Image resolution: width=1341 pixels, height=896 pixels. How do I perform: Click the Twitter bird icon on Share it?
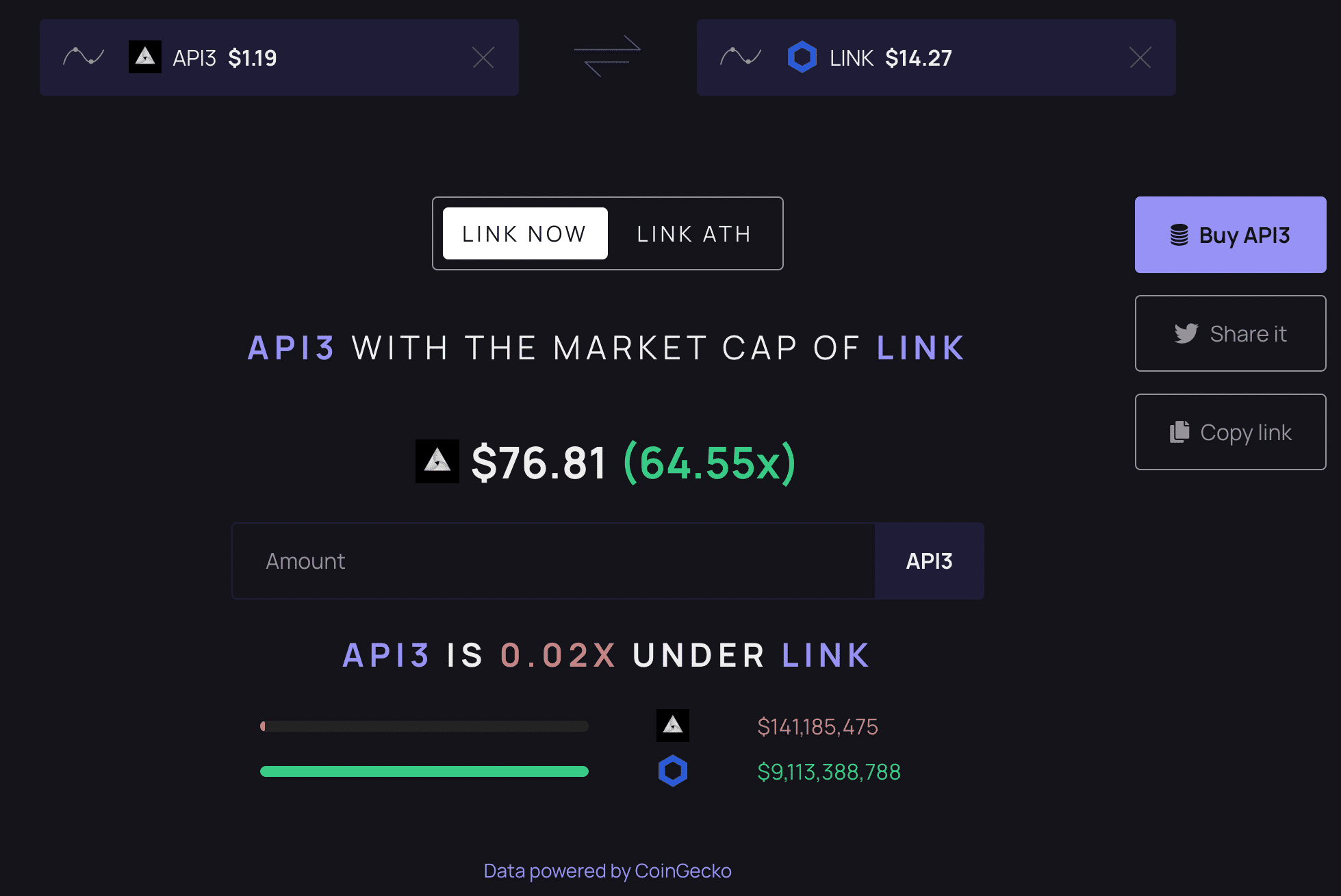pos(1188,333)
